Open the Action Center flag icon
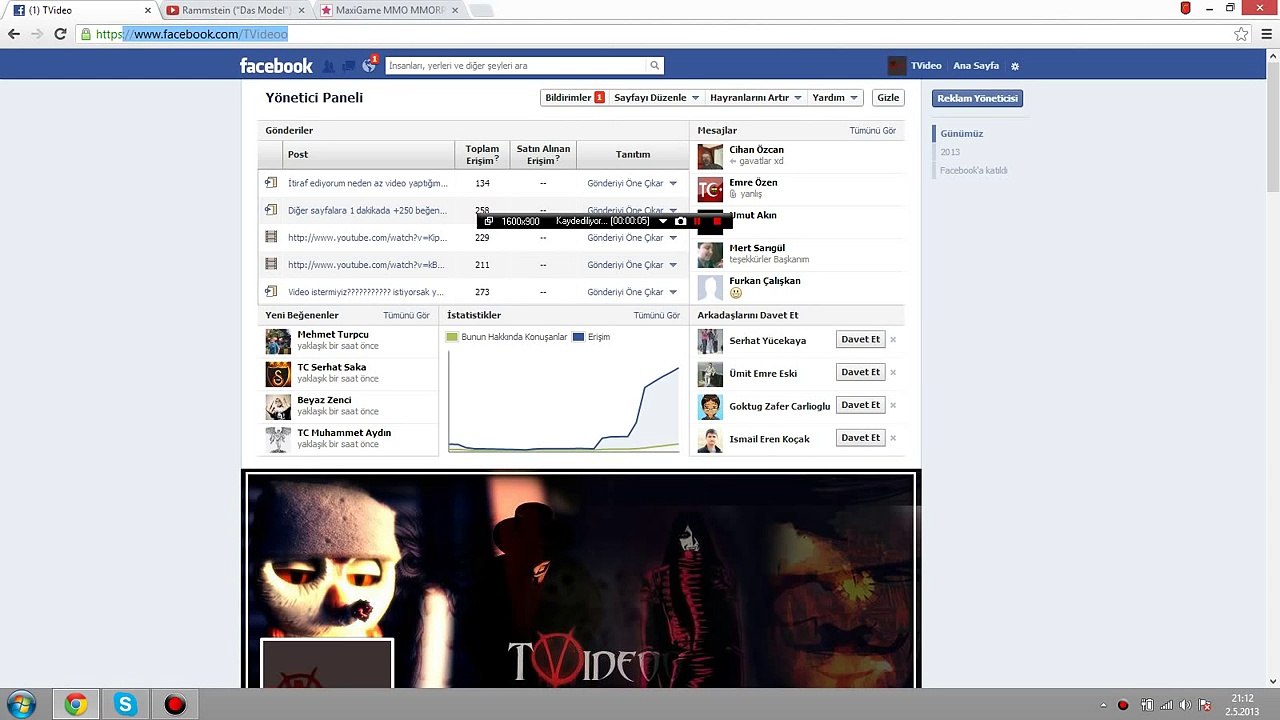 tap(1205, 705)
